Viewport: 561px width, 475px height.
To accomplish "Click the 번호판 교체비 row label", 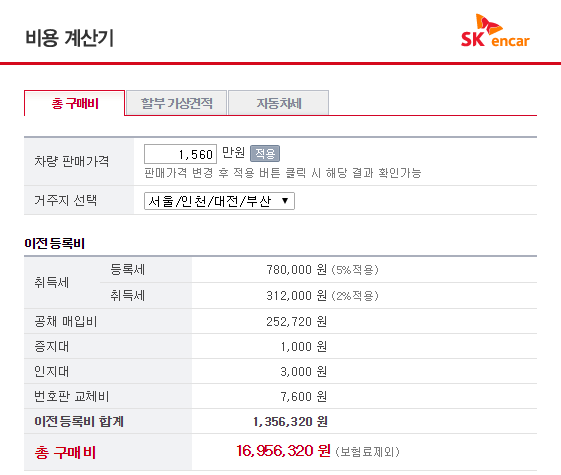I will (72, 397).
